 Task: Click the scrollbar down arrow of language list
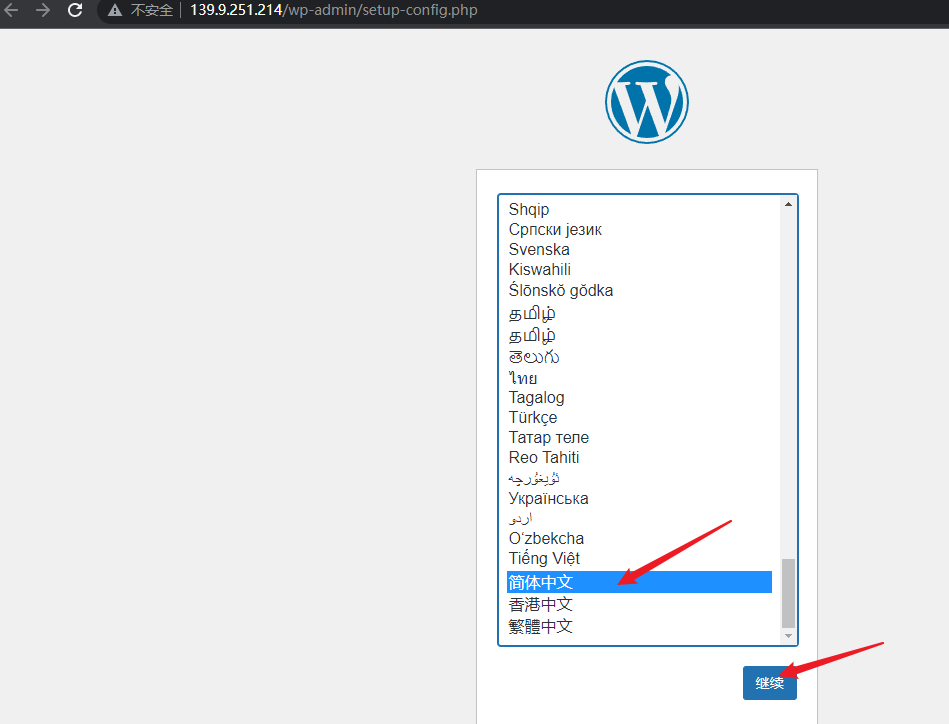pos(788,636)
